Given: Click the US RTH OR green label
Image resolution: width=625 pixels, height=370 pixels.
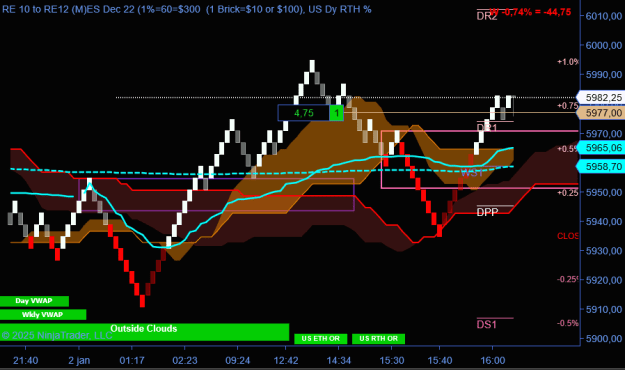Looking at the screenshot, I should 378,339.
